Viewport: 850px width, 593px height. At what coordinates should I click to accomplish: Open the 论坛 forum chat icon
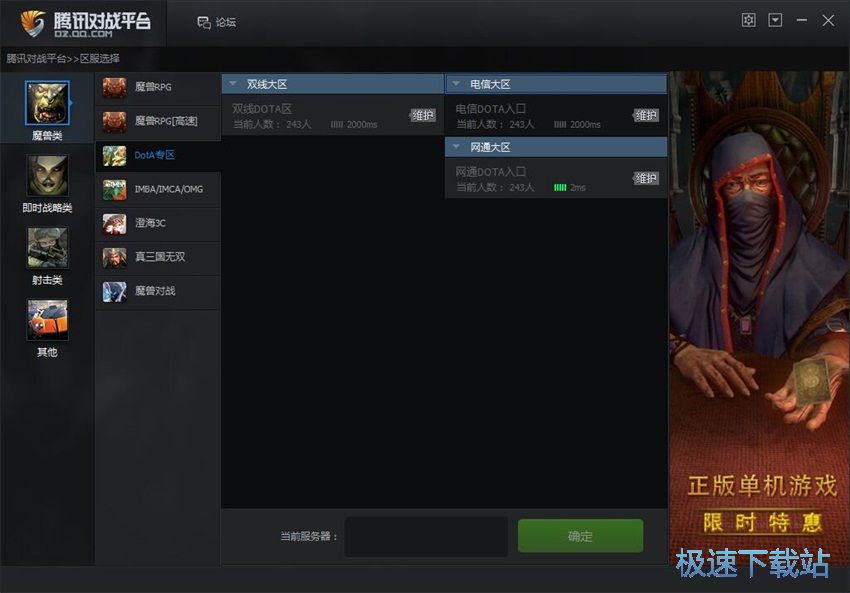click(x=204, y=22)
